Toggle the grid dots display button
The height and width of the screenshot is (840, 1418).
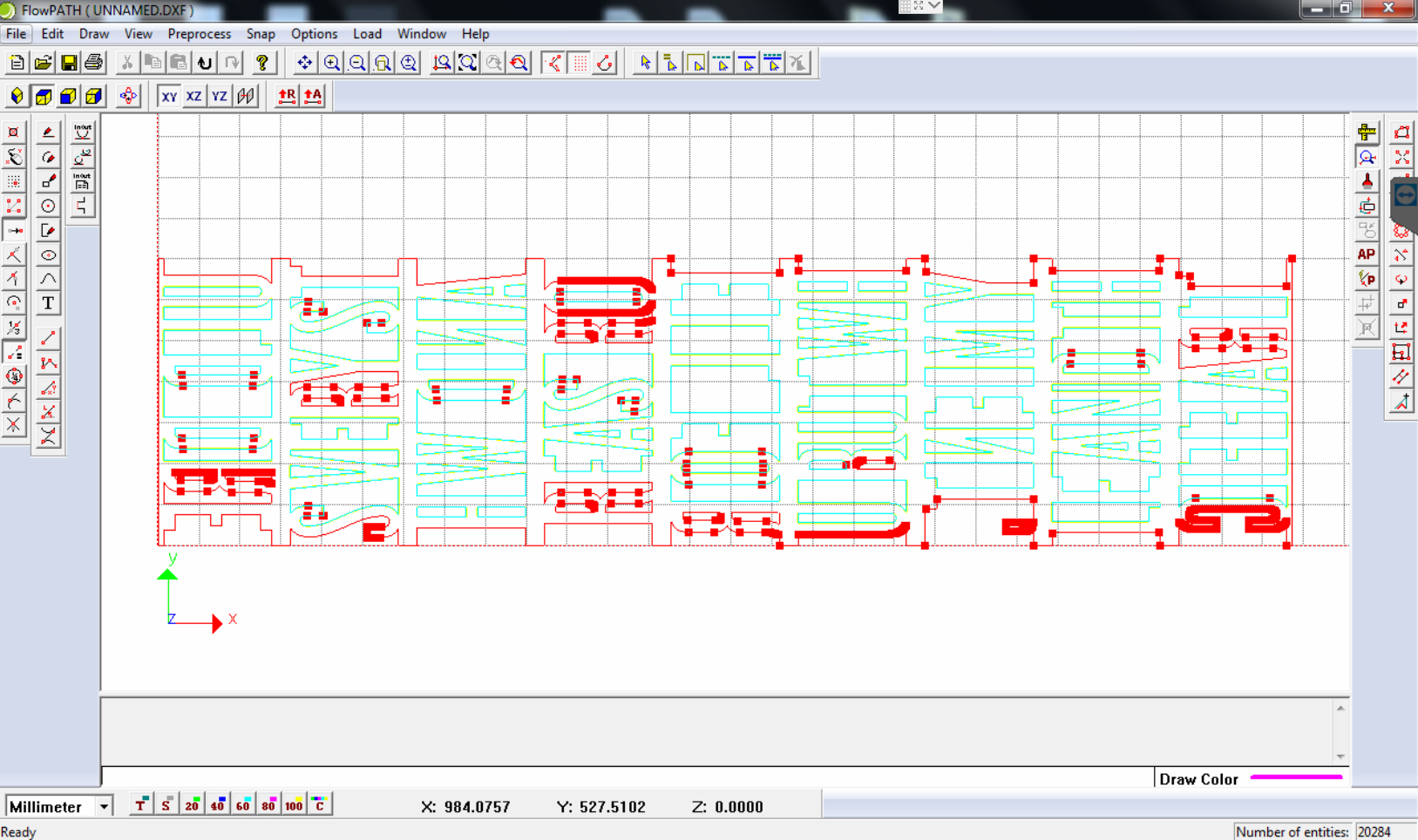pyautogui.click(x=580, y=63)
